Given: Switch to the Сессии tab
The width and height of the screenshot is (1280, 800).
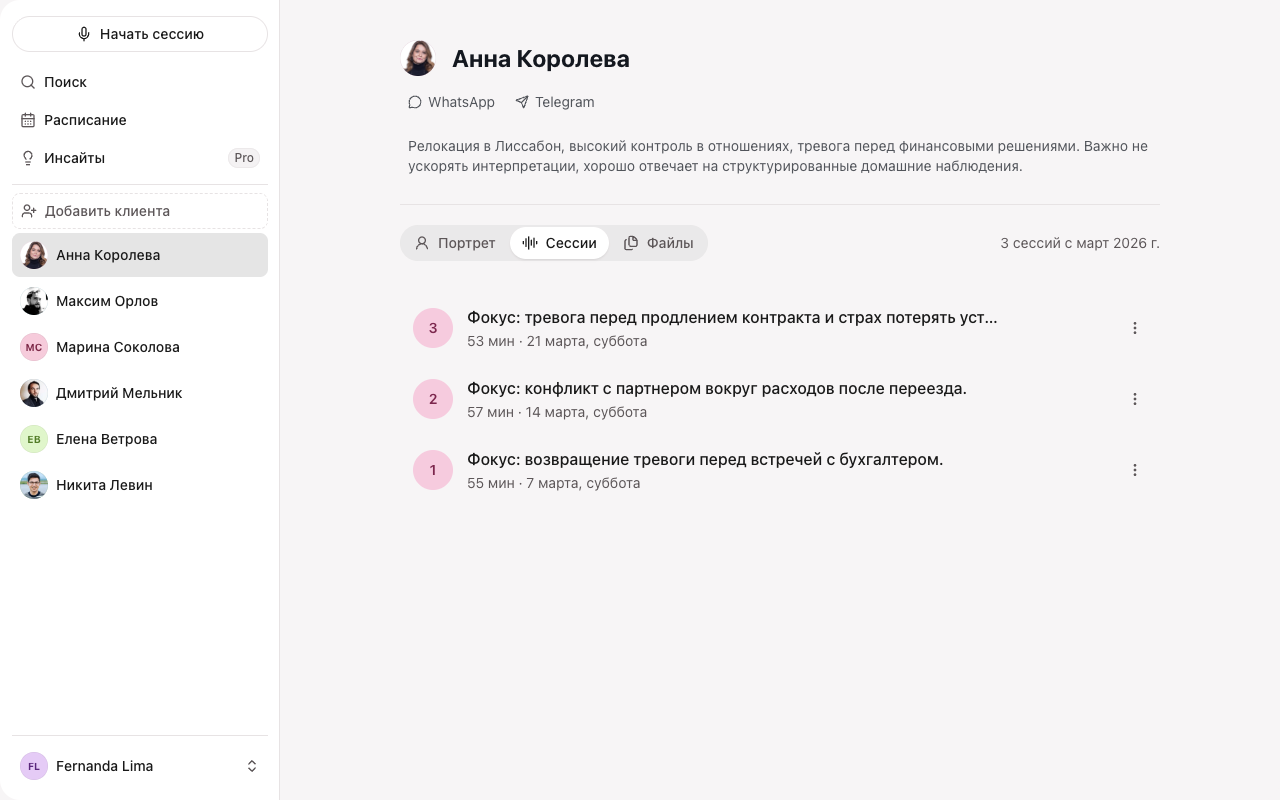Looking at the screenshot, I should (559, 243).
